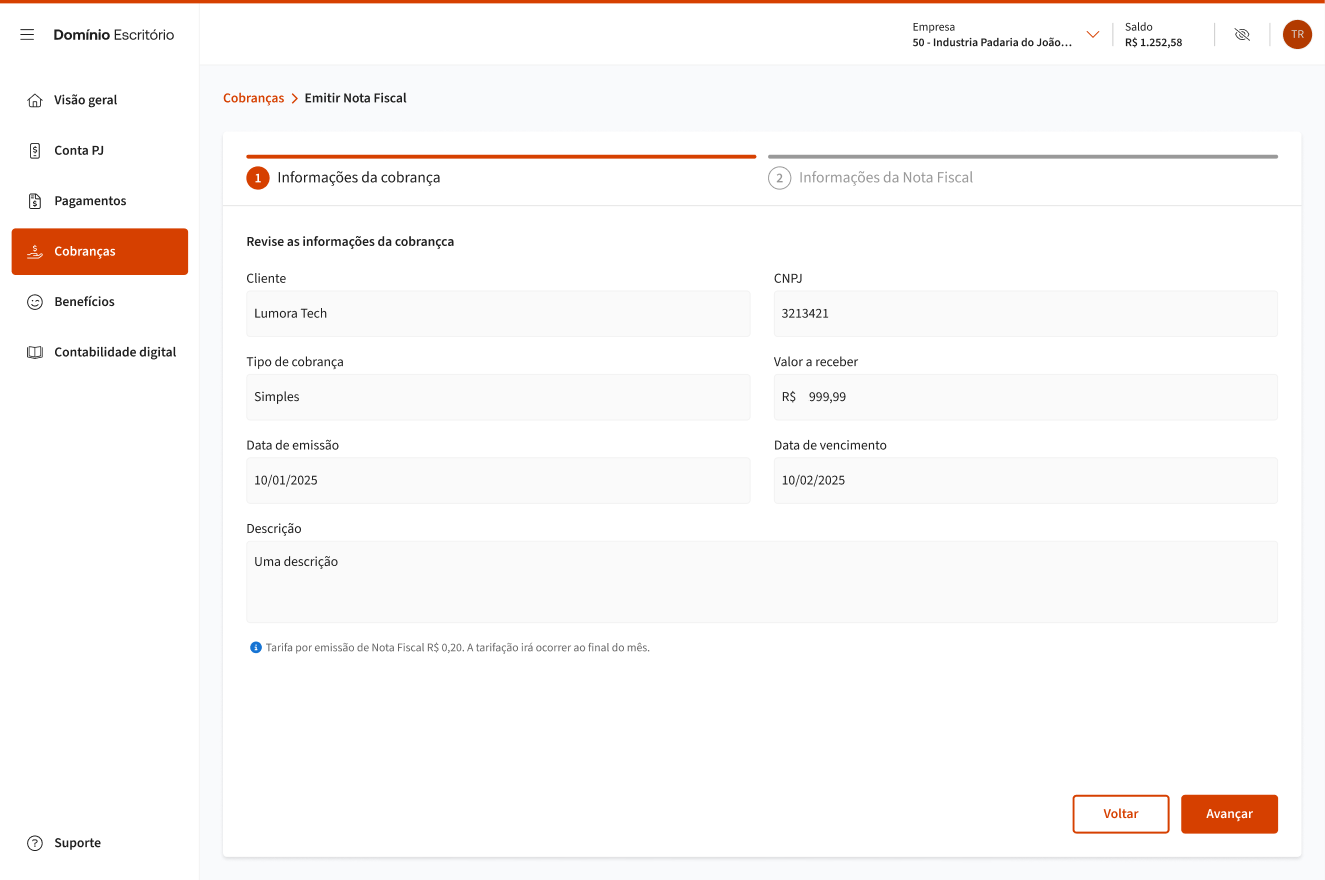Viewport: 1325px width, 880px height.
Task: Click the Conta PJ document icon
Action: click(x=35, y=151)
